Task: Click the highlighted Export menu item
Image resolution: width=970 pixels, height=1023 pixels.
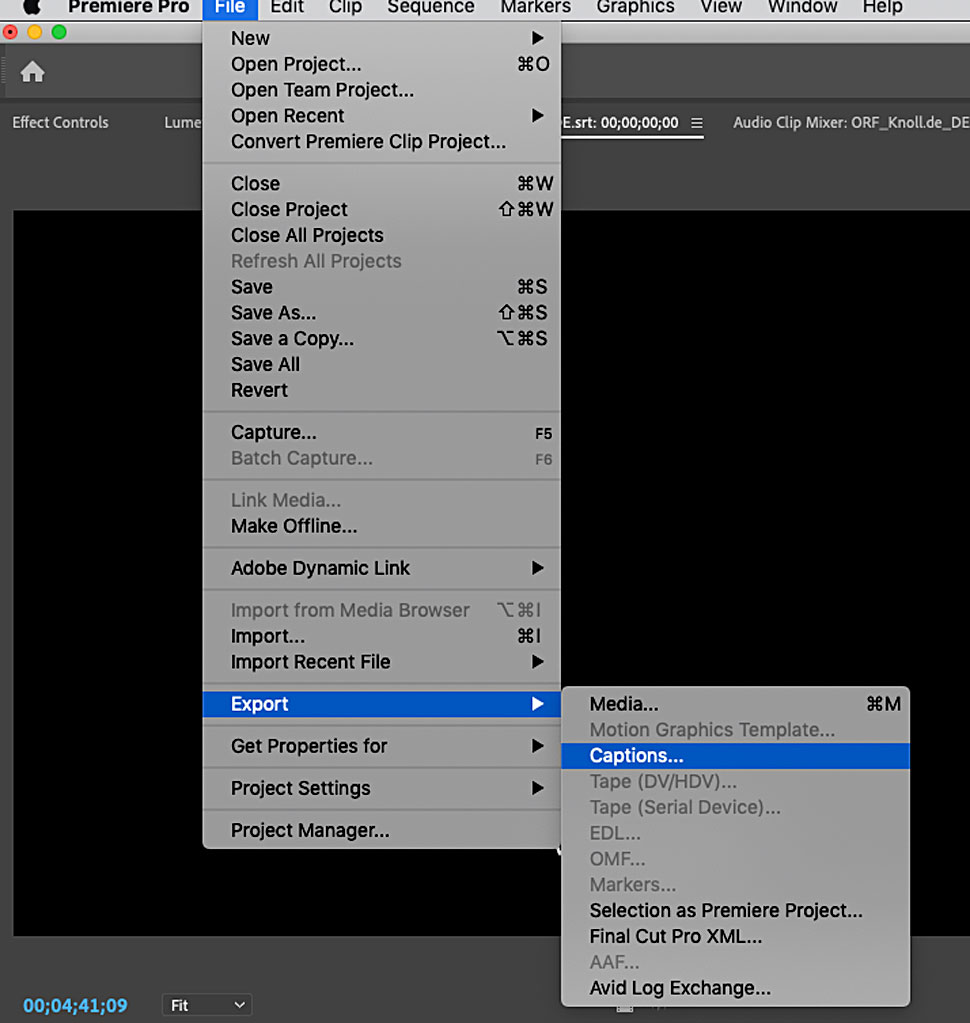Action: pos(382,704)
